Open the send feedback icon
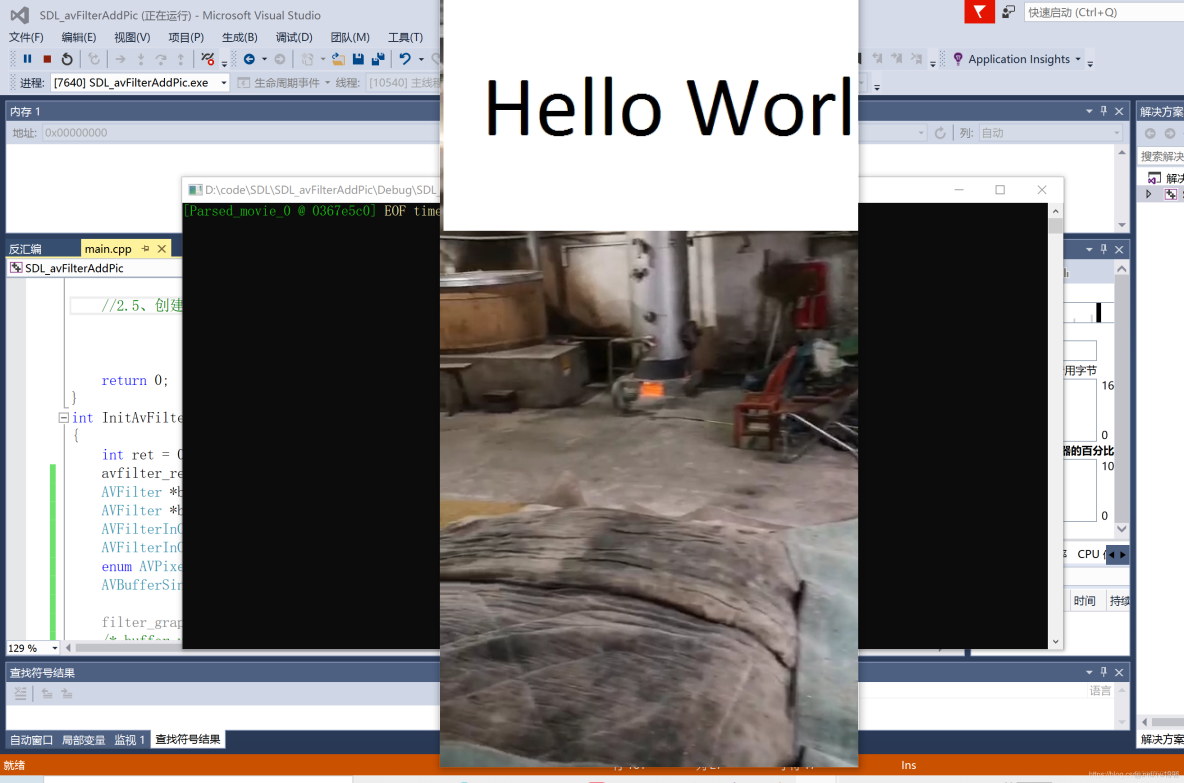This screenshot has width=1184, height=783. click(1008, 11)
